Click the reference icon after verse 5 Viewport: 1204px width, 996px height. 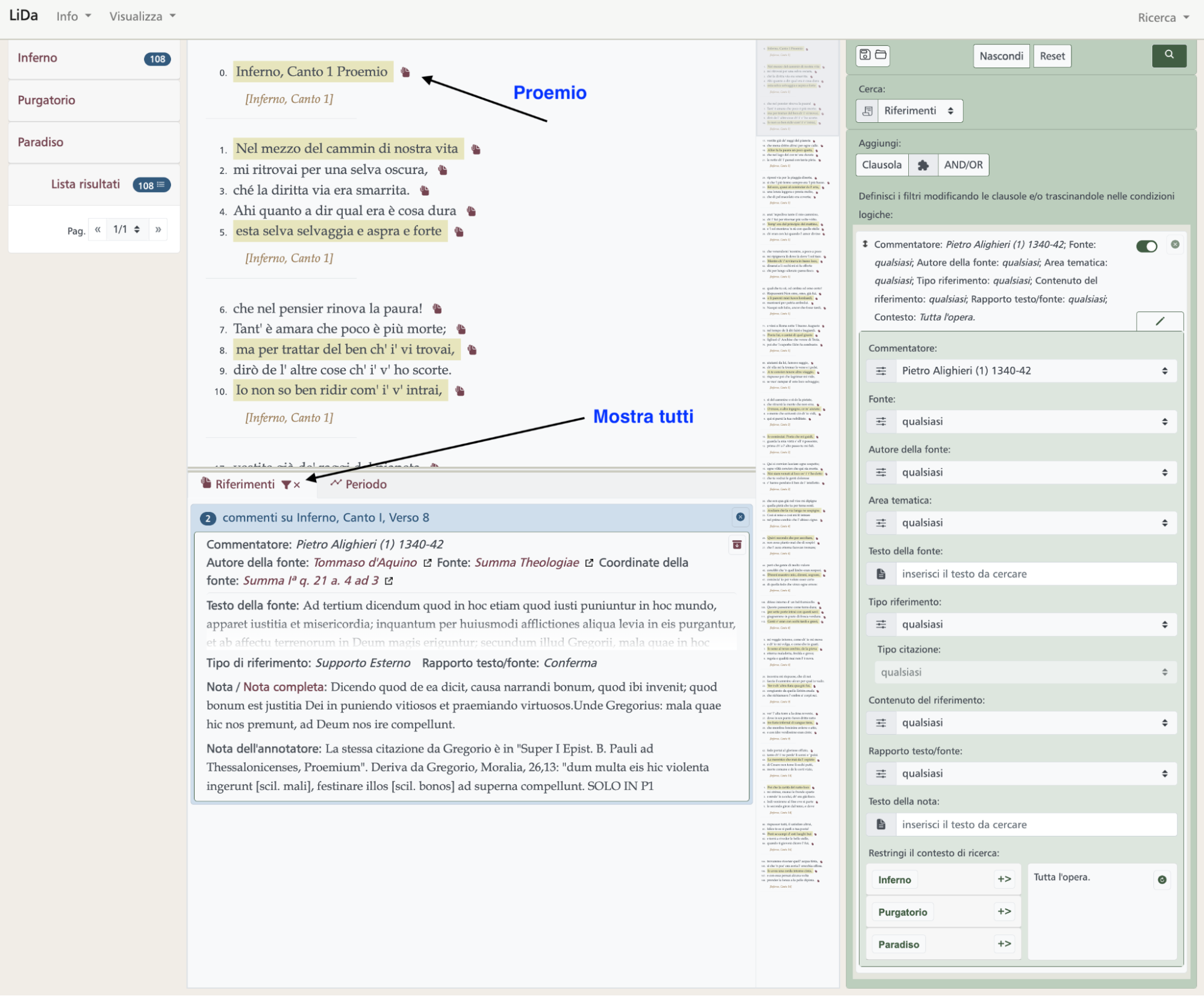tap(459, 232)
